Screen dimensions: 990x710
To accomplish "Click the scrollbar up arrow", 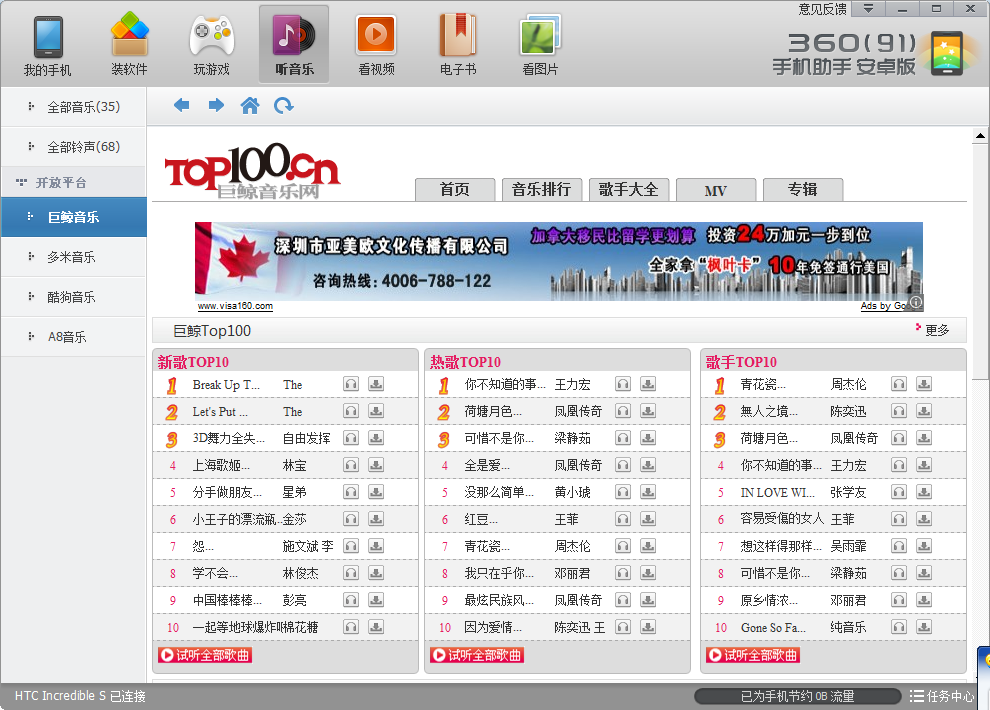I will coord(980,135).
